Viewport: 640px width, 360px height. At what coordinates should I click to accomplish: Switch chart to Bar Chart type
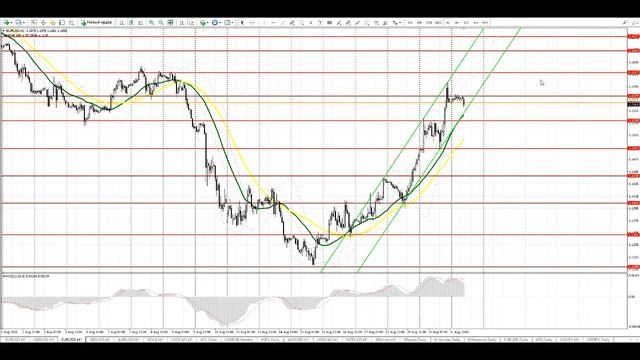pyautogui.click(x=122, y=22)
